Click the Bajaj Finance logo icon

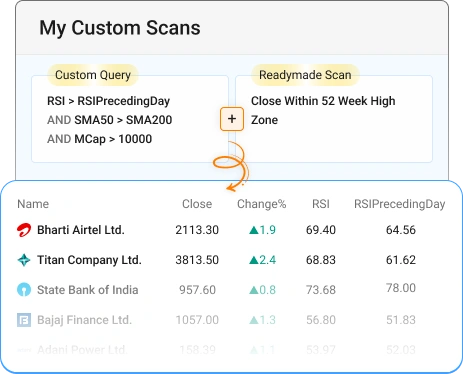click(24, 320)
